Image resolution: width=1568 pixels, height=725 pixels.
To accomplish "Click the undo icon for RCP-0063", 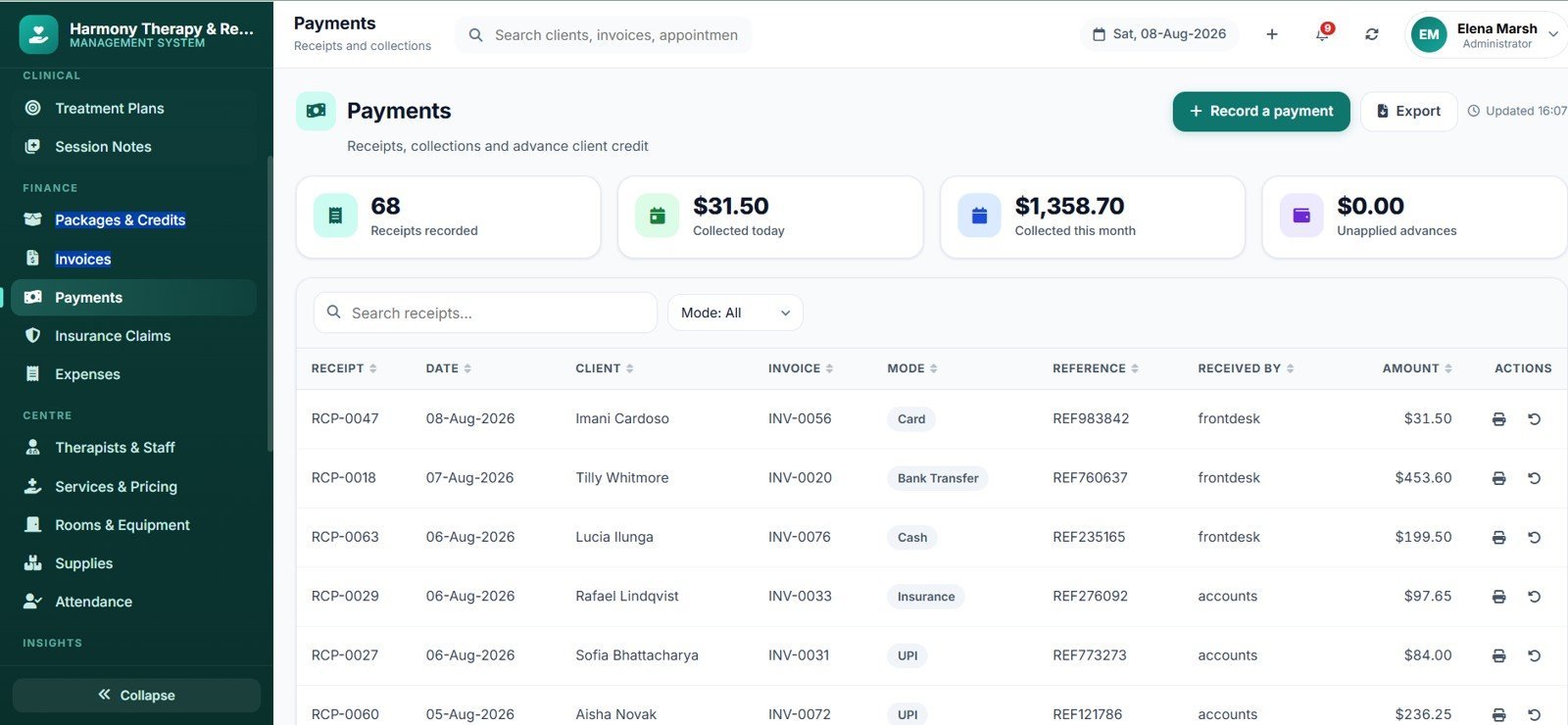I will click(1535, 538).
